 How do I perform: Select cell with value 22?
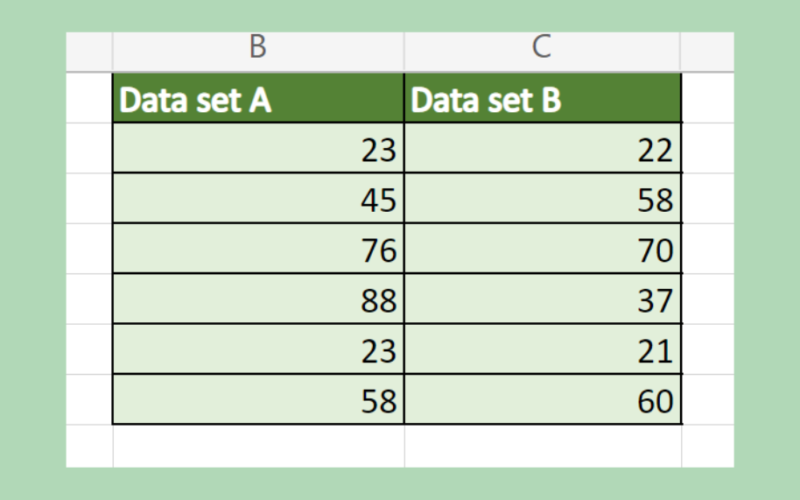542,149
